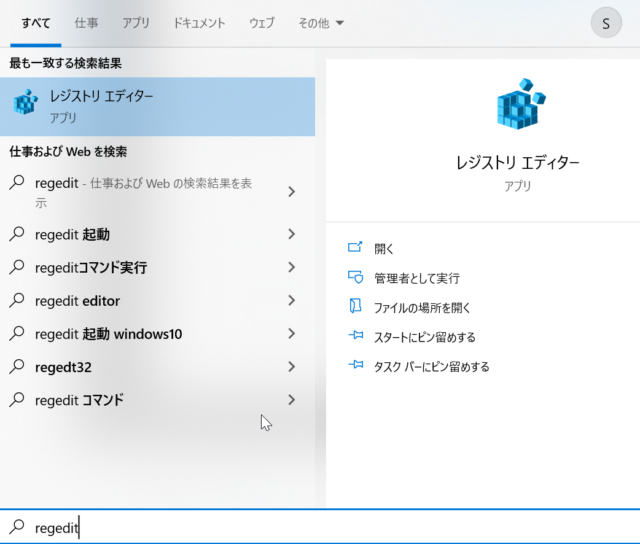
Task: Click the レジストリ エディター title in preview pane
Action: pos(518,163)
